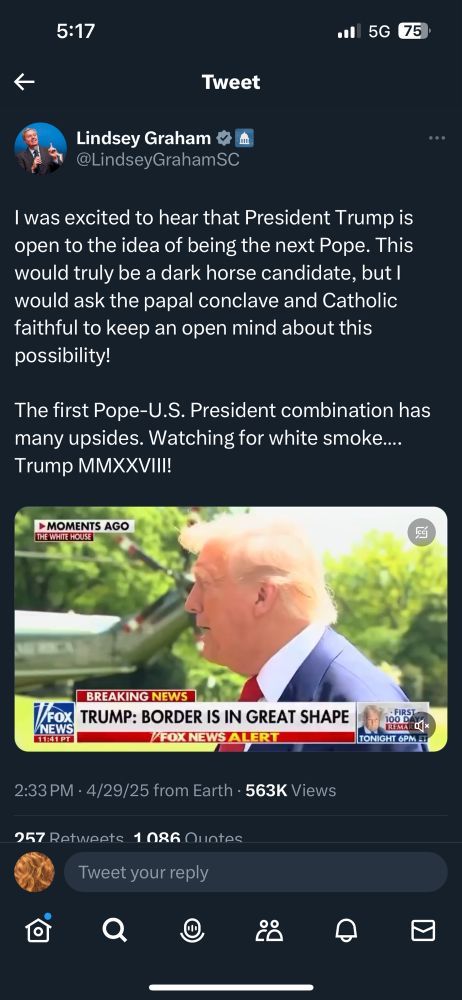Open the Messages envelope icon
This screenshot has height=1000, width=462.
423,930
